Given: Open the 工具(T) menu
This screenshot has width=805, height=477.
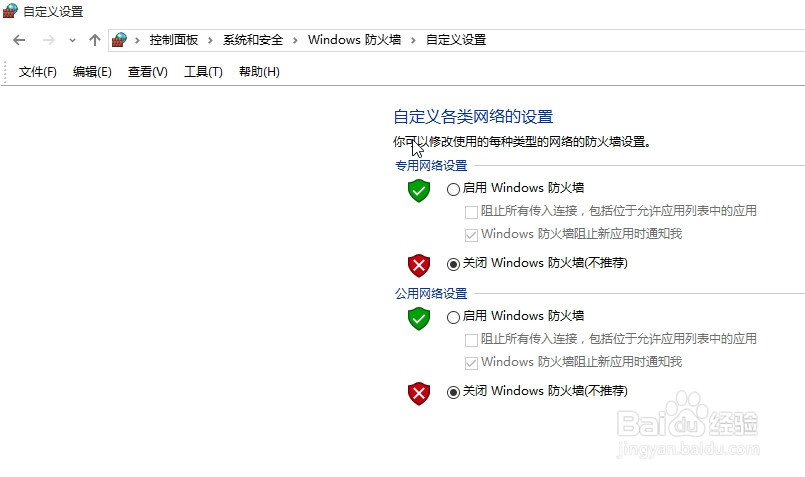Looking at the screenshot, I should [x=203, y=72].
